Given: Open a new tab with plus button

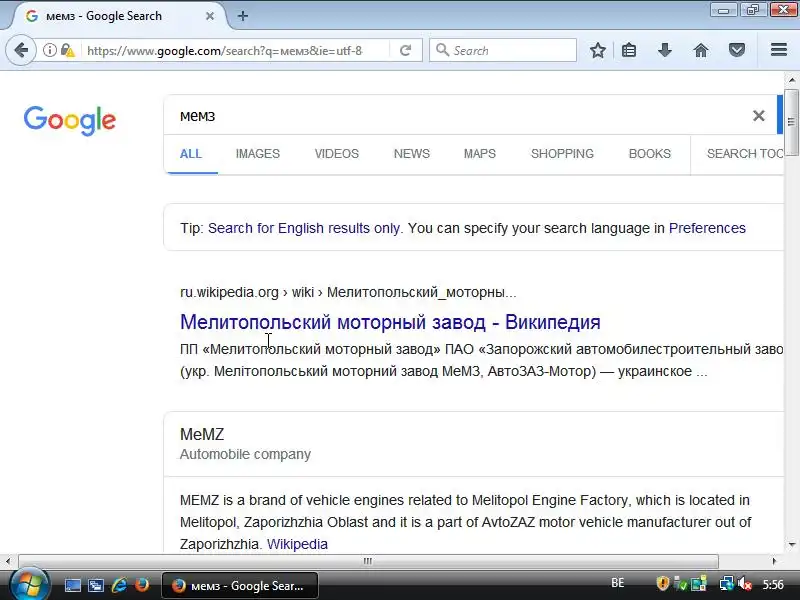Looking at the screenshot, I should [x=243, y=16].
